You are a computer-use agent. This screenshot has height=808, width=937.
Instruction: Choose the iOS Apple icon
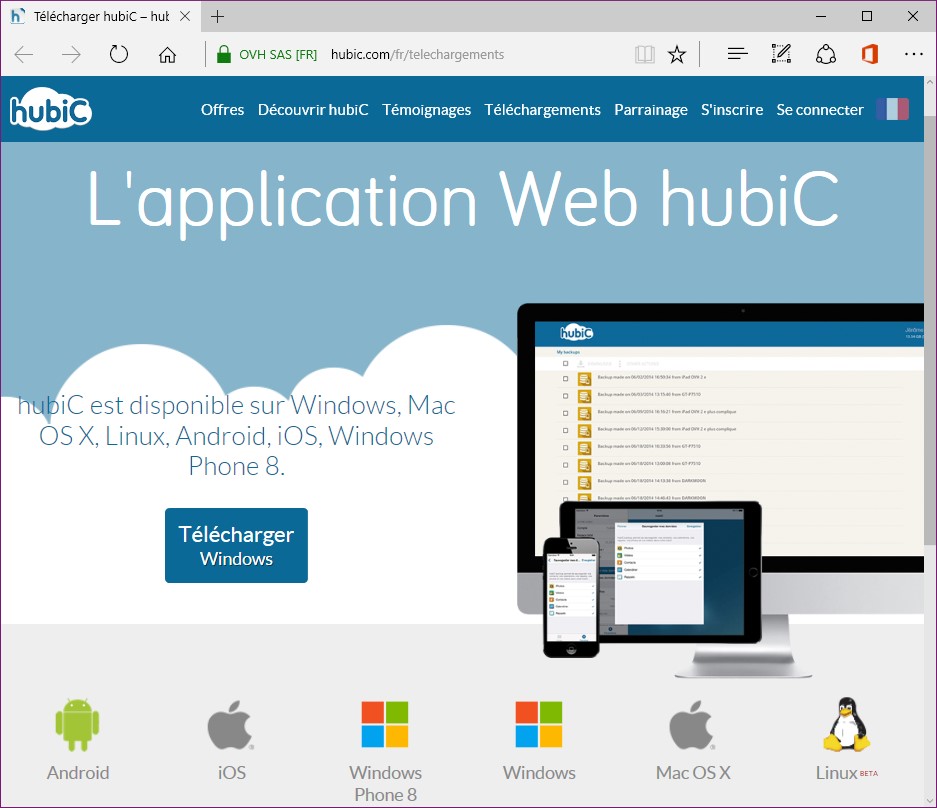[231, 726]
